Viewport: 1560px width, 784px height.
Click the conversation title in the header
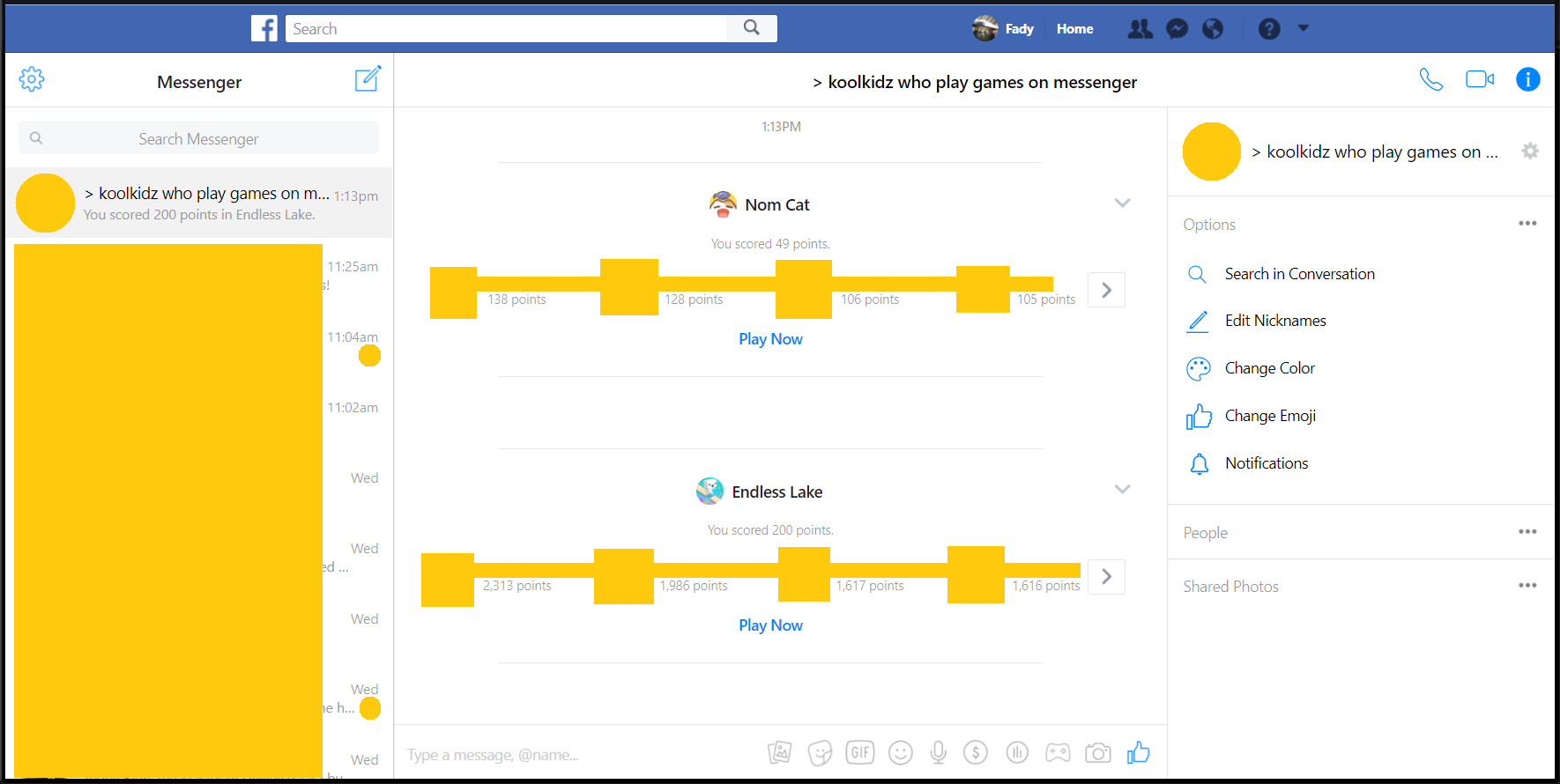click(x=975, y=82)
